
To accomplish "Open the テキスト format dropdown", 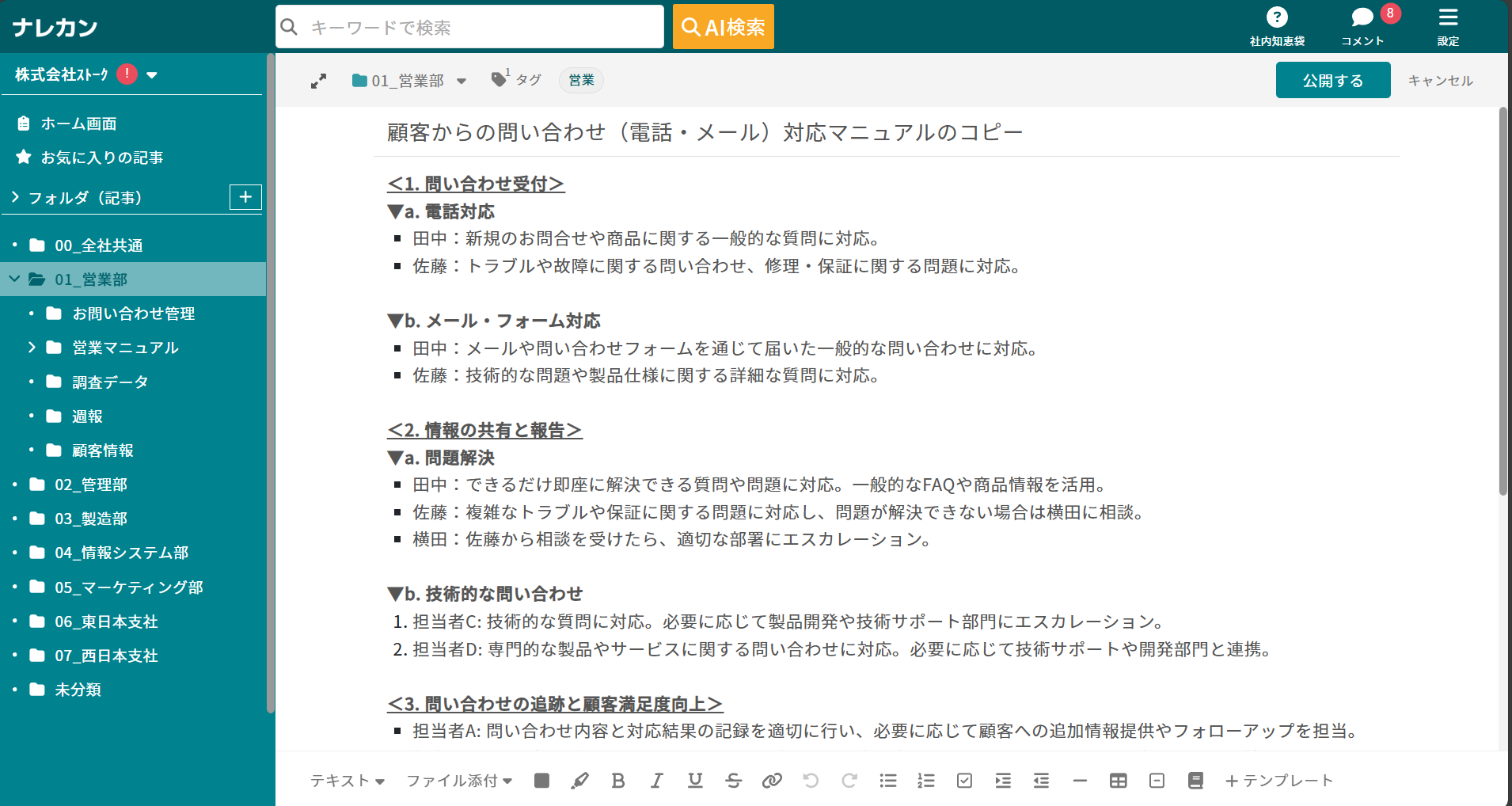I will pos(347,781).
